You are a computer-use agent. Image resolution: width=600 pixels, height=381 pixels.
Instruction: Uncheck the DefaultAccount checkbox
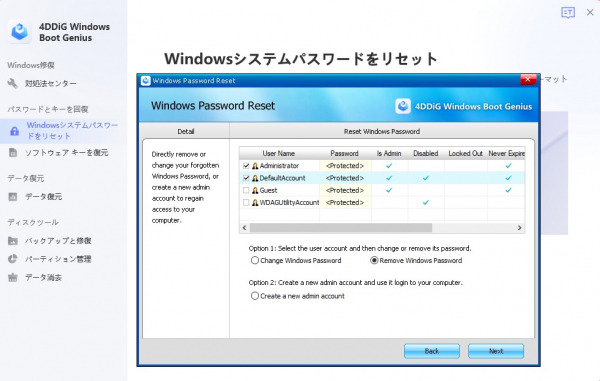(246, 178)
